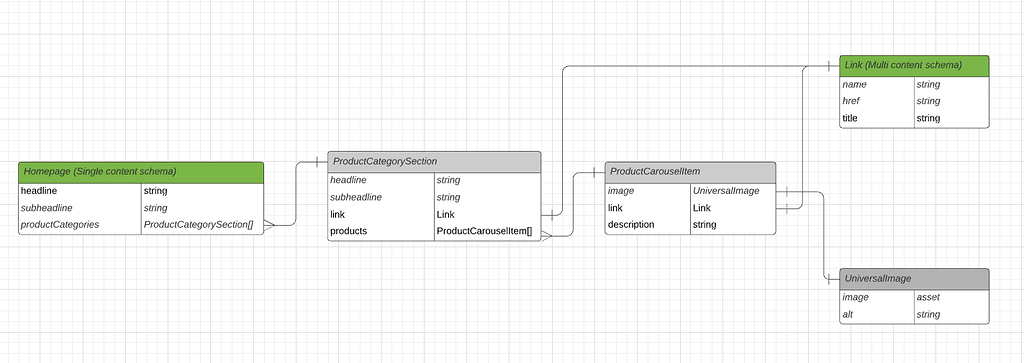Select the ProductCategorySection[] type cell
The width and height of the screenshot is (1024, 363).
(x=202, y=225)
